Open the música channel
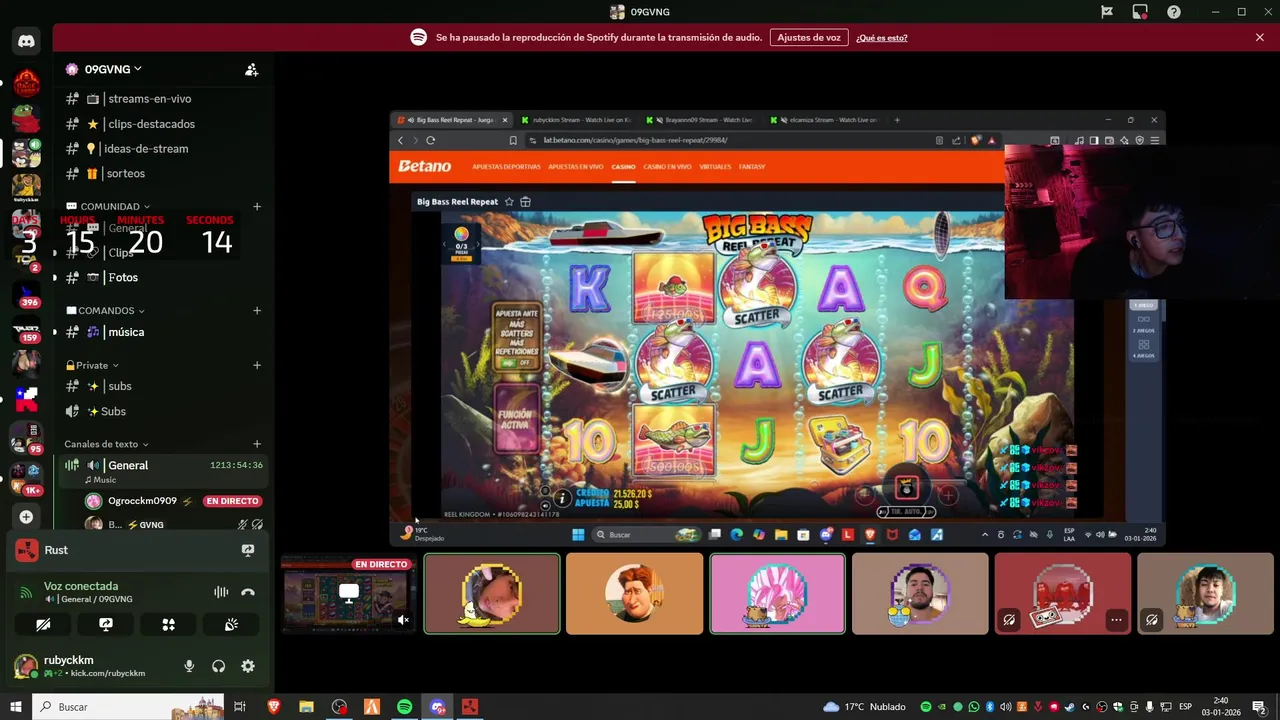This screenshot has height=720, width=1280. coord(161,332)
